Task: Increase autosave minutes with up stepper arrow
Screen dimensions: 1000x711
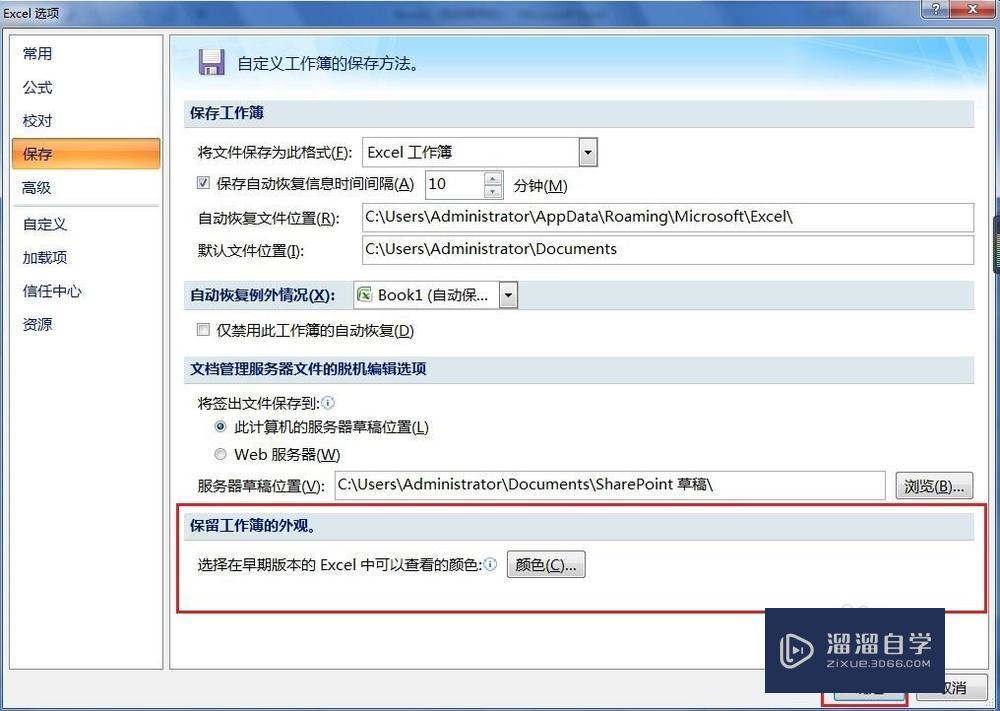Action: pos(493,178)
